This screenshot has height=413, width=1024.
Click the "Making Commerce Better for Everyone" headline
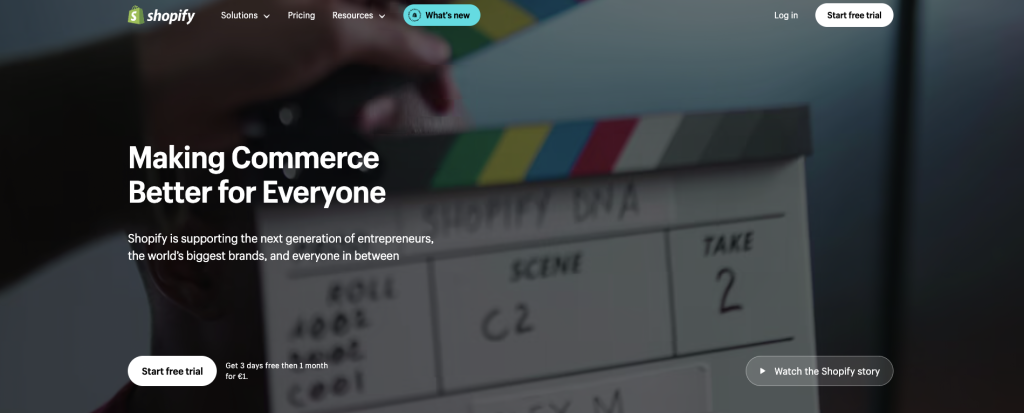point(257,175)
